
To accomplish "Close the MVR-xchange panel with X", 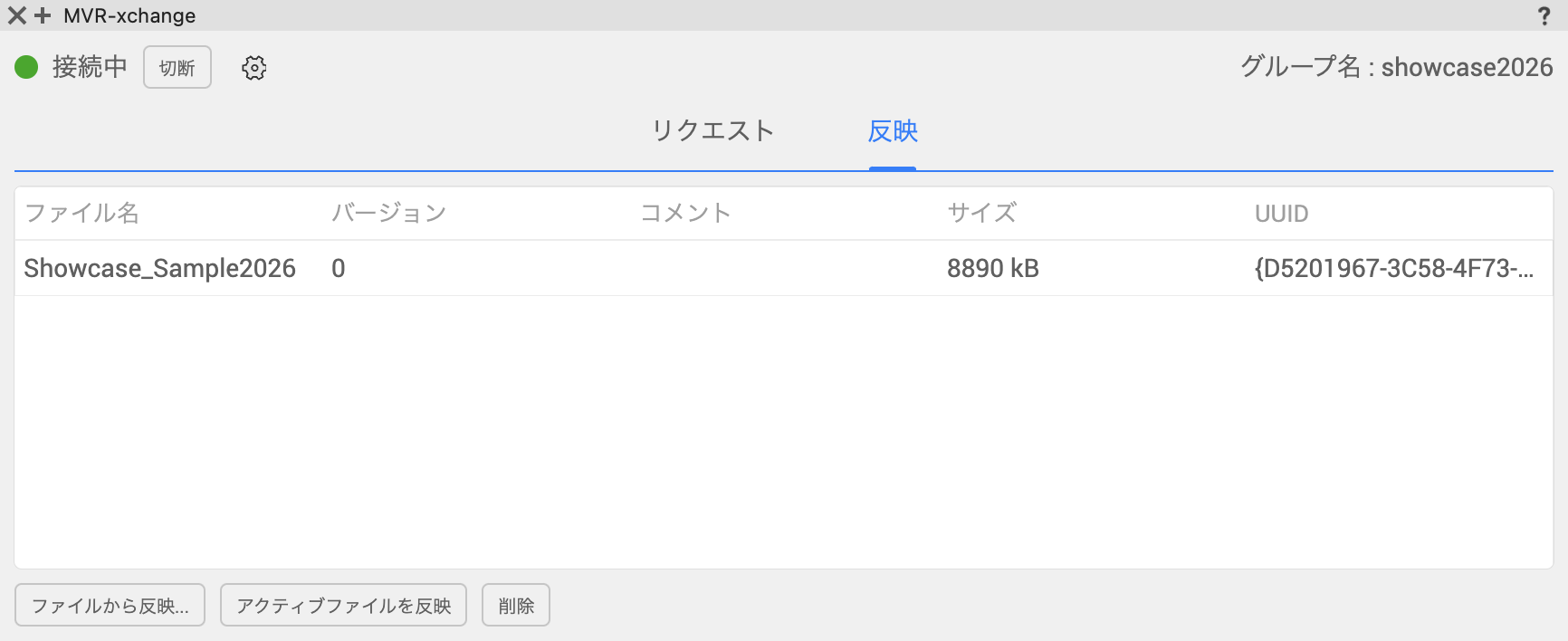I will 16,16.
